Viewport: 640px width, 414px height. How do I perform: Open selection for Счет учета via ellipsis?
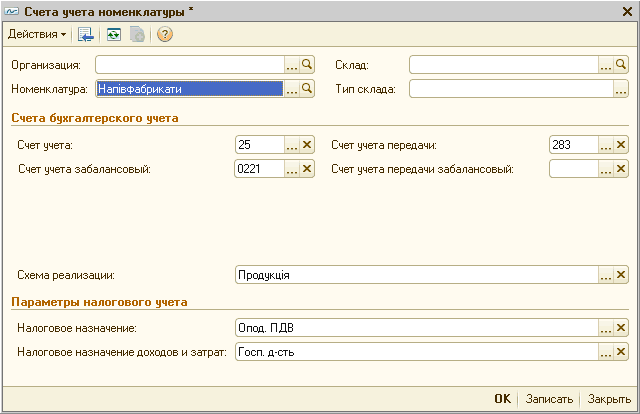[291, 145]
